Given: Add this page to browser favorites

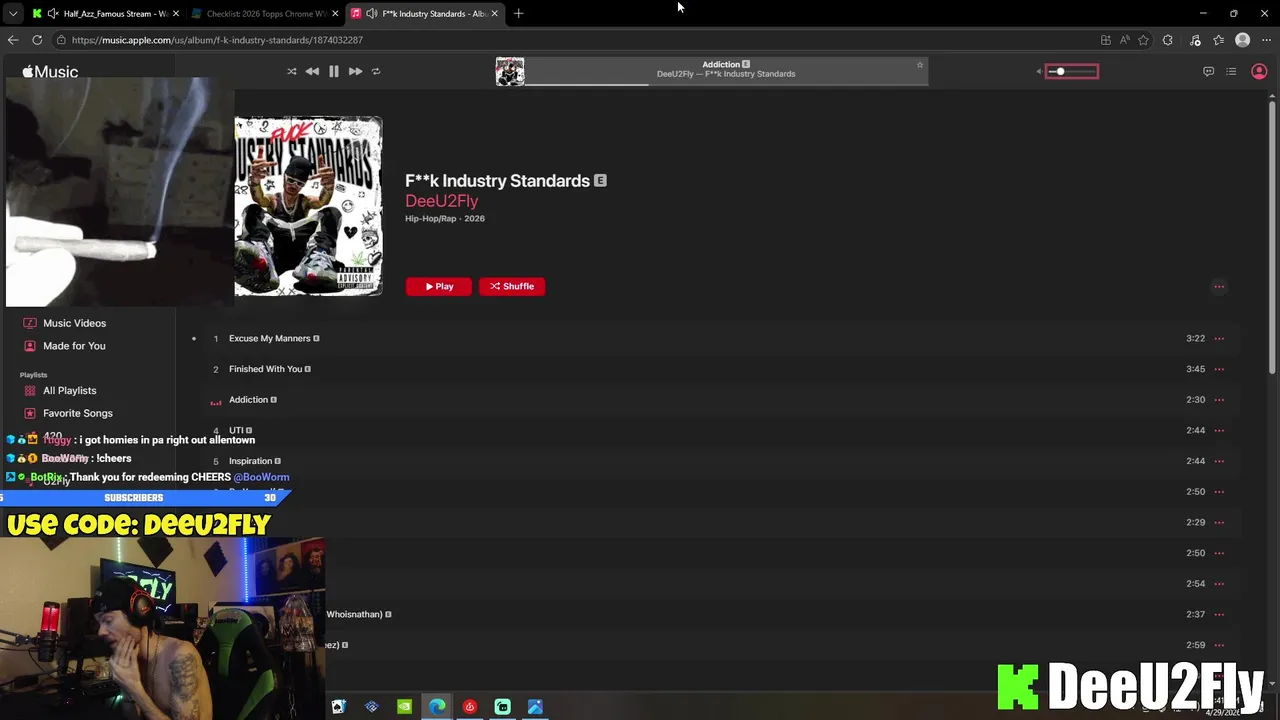Looking at the screenshot, I should 1143,40.
